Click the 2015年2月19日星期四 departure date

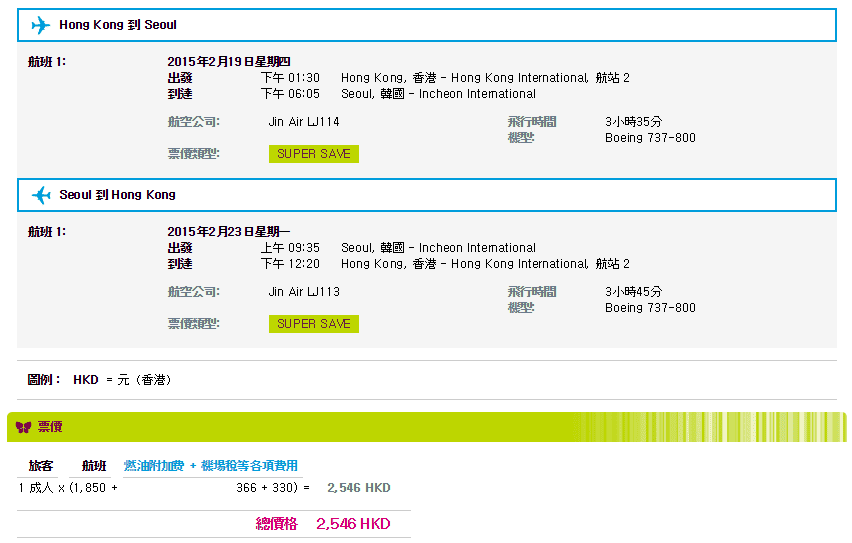pos(228,62)
